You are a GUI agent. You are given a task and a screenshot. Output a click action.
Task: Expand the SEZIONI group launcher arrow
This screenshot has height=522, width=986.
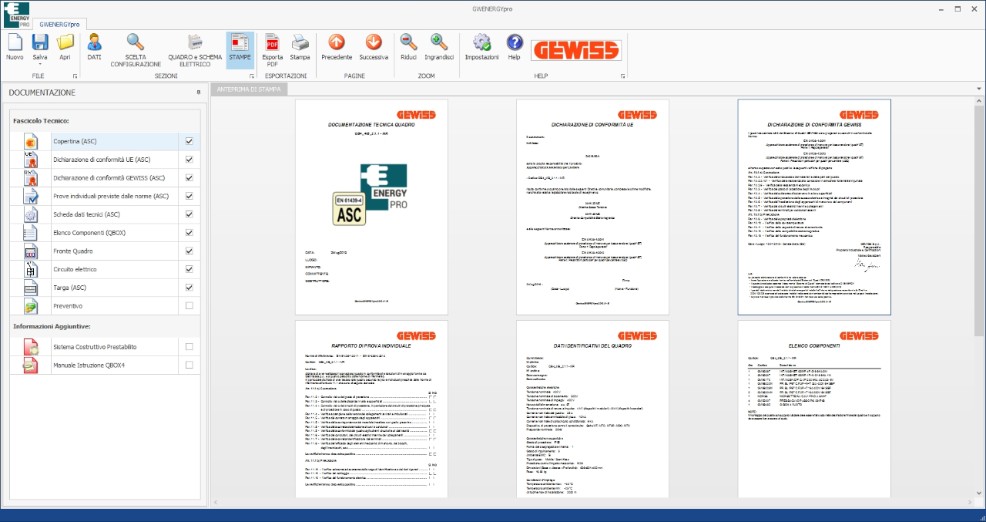pos(252,76)
